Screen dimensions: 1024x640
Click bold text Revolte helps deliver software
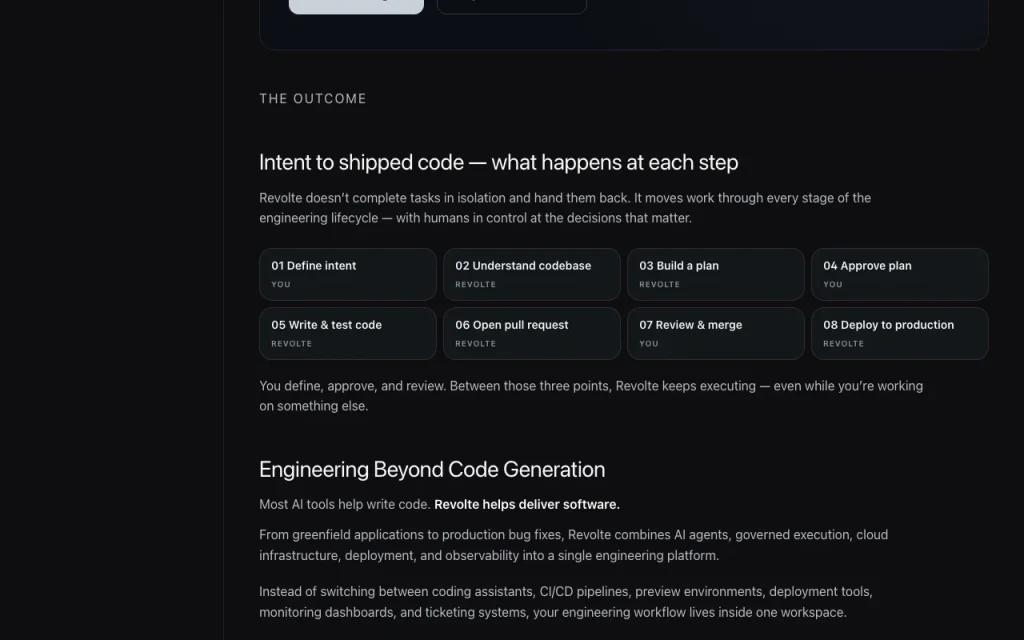(x=526, y=504)
